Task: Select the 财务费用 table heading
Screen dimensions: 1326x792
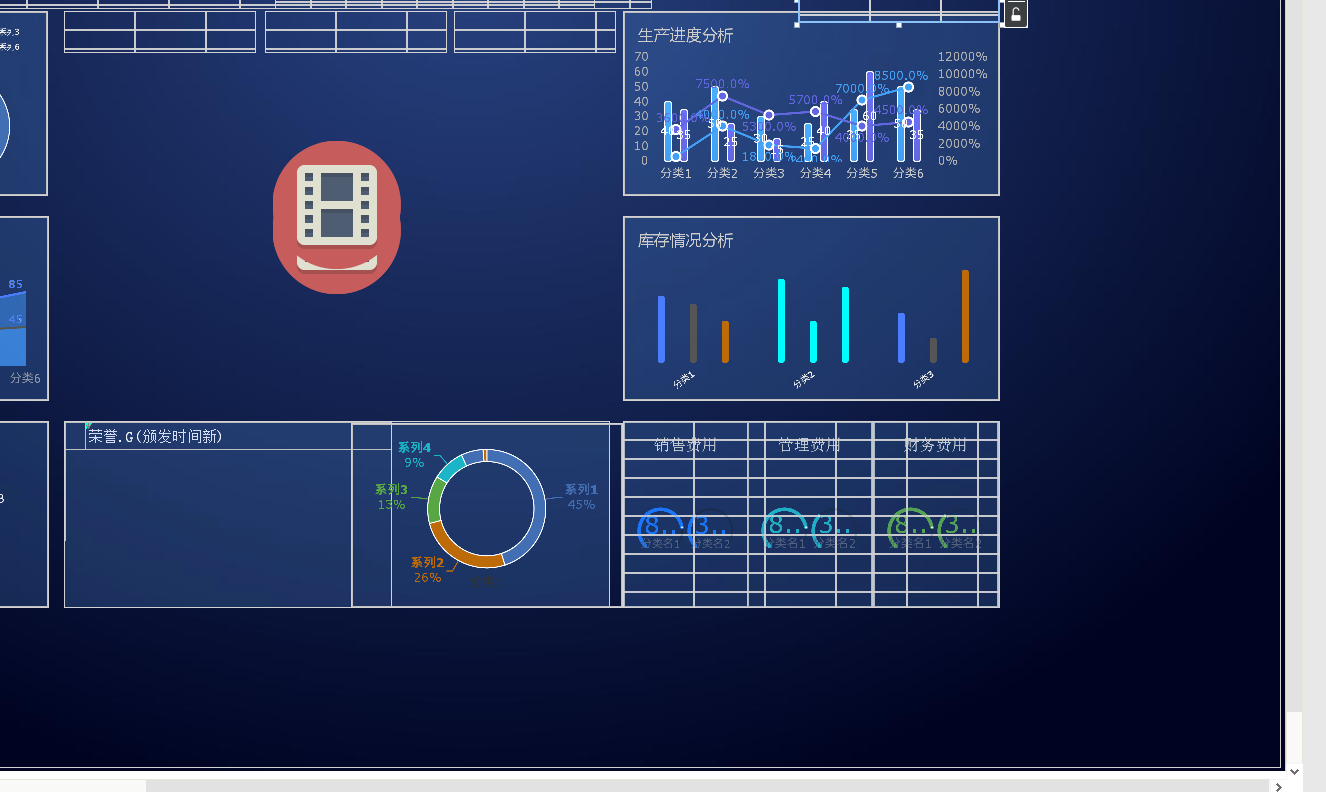Action: click(x=935, y=445)
